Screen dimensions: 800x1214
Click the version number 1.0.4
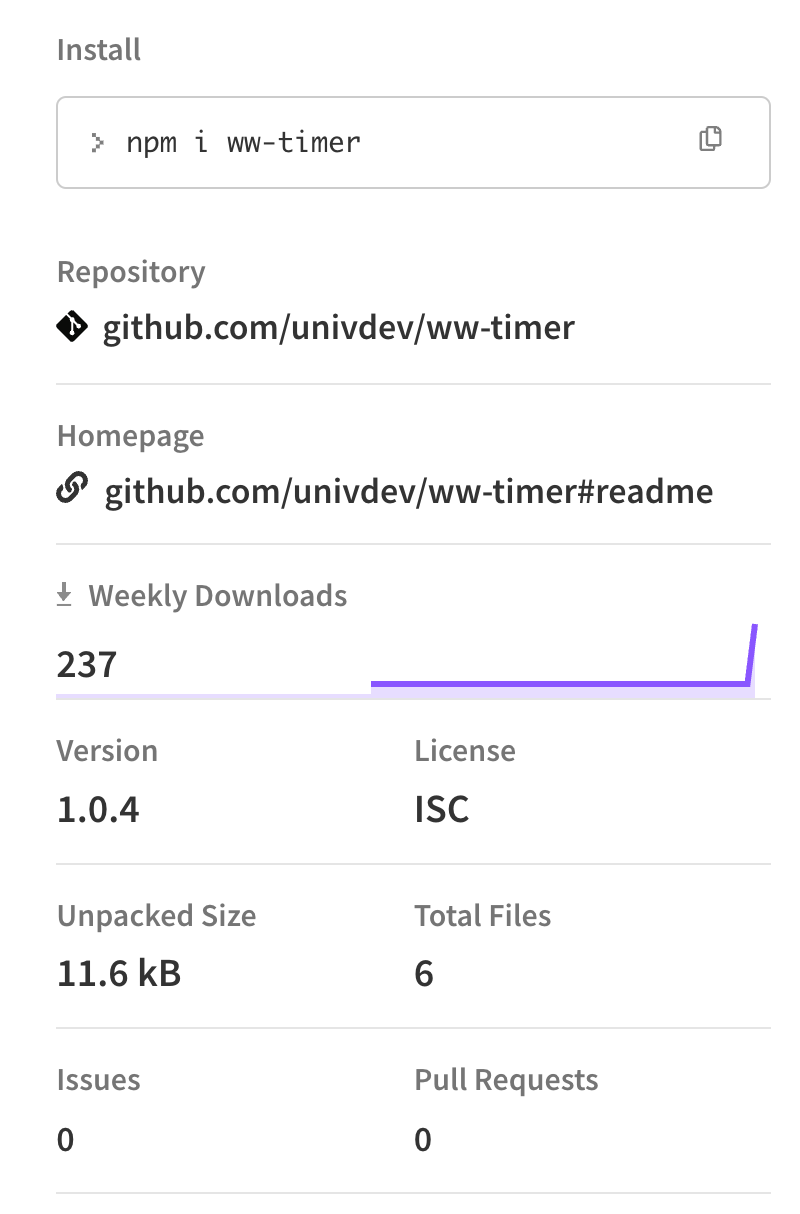[x=98, y=809]
